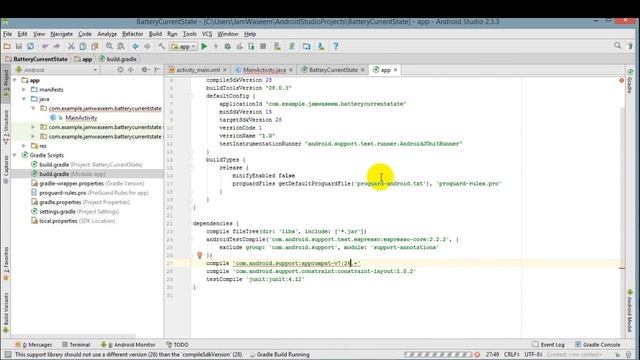
Task: Open the Android Monitor button
Action: click(128, 345)
